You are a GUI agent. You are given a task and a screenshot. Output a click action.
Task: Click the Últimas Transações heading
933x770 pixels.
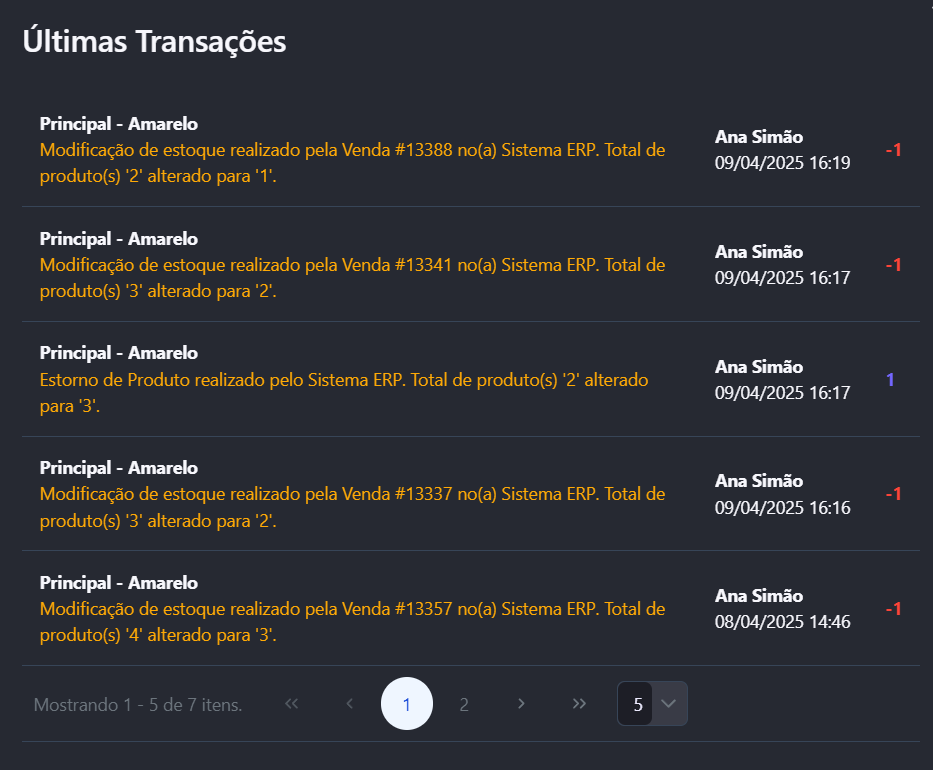pyautogui.click(x=154, y=41)
